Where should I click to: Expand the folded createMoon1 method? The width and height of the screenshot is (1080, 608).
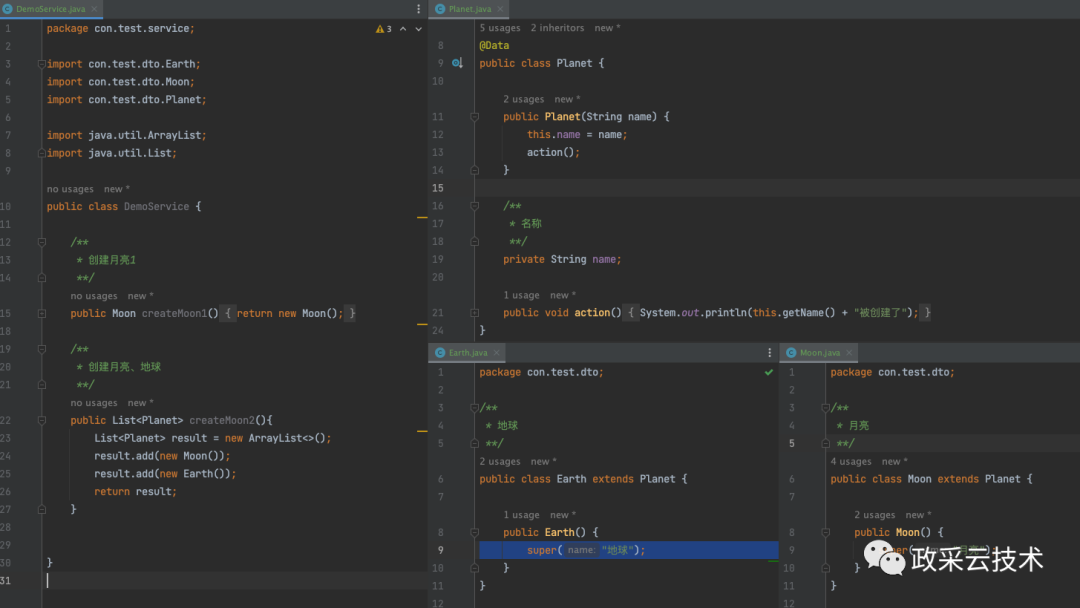(x=41, y=314)
